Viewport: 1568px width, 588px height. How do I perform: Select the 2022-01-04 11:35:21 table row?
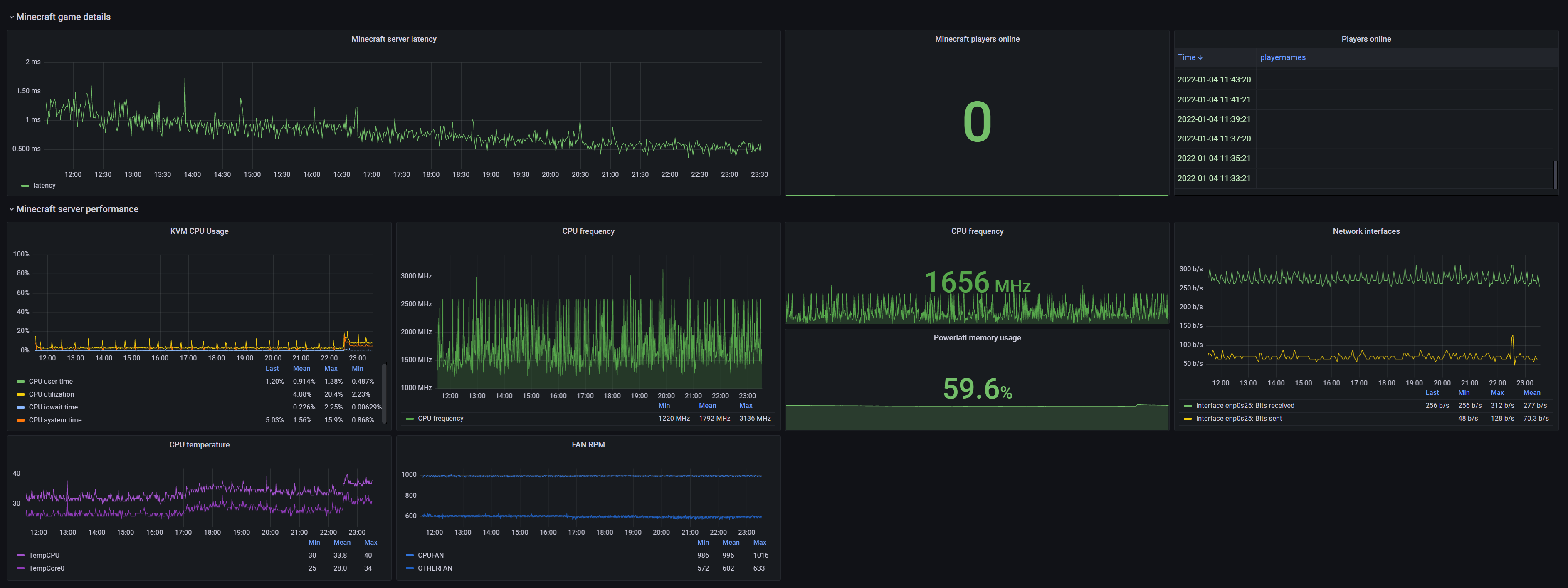pos(1366,159)
